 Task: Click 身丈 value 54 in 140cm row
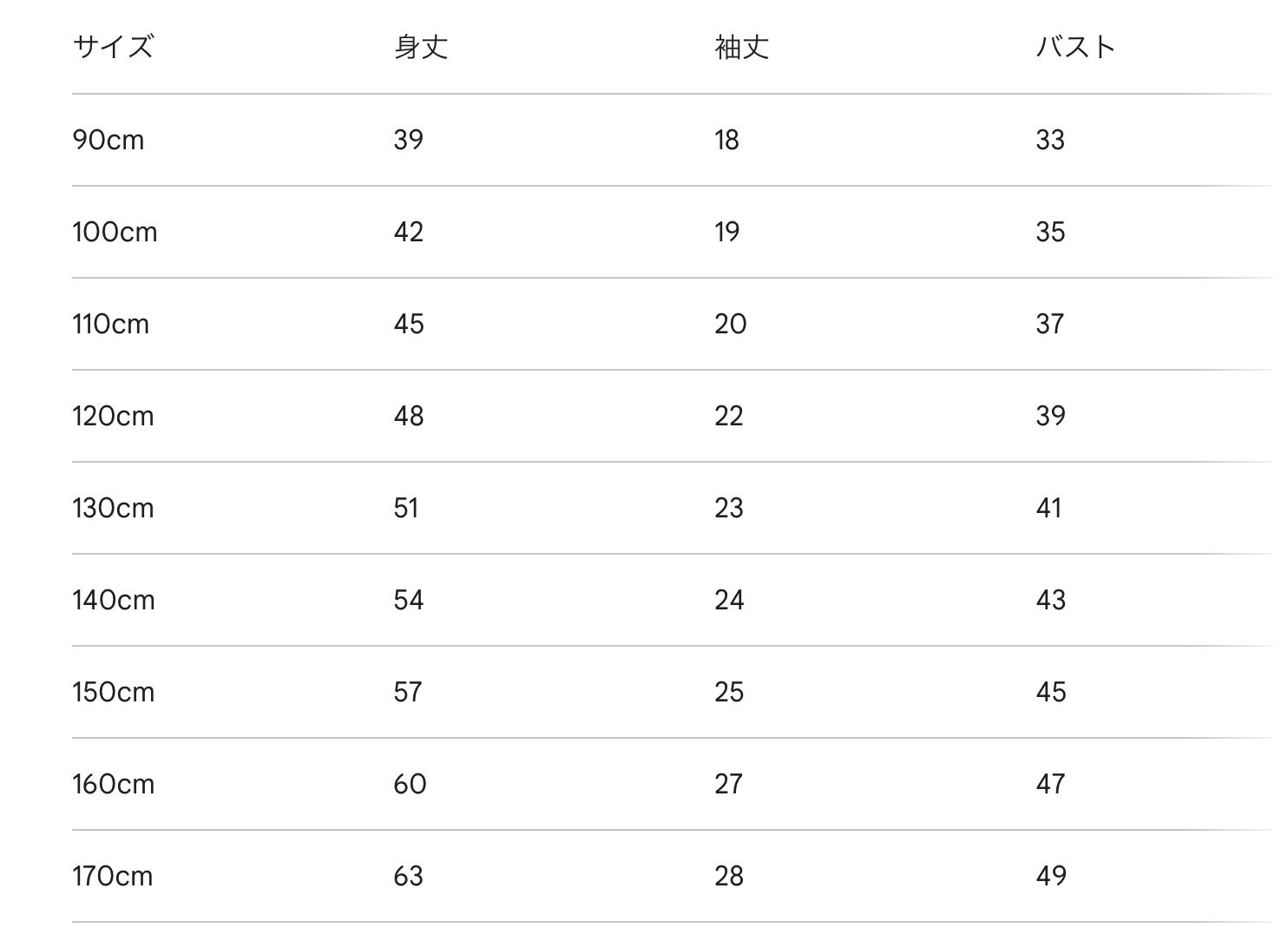tap(409, 600)
